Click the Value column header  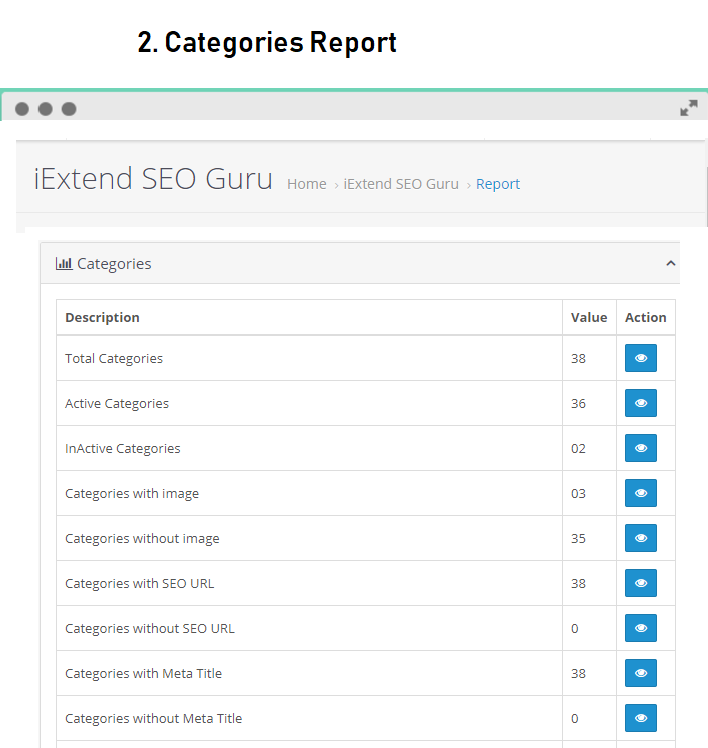point(589,318)
